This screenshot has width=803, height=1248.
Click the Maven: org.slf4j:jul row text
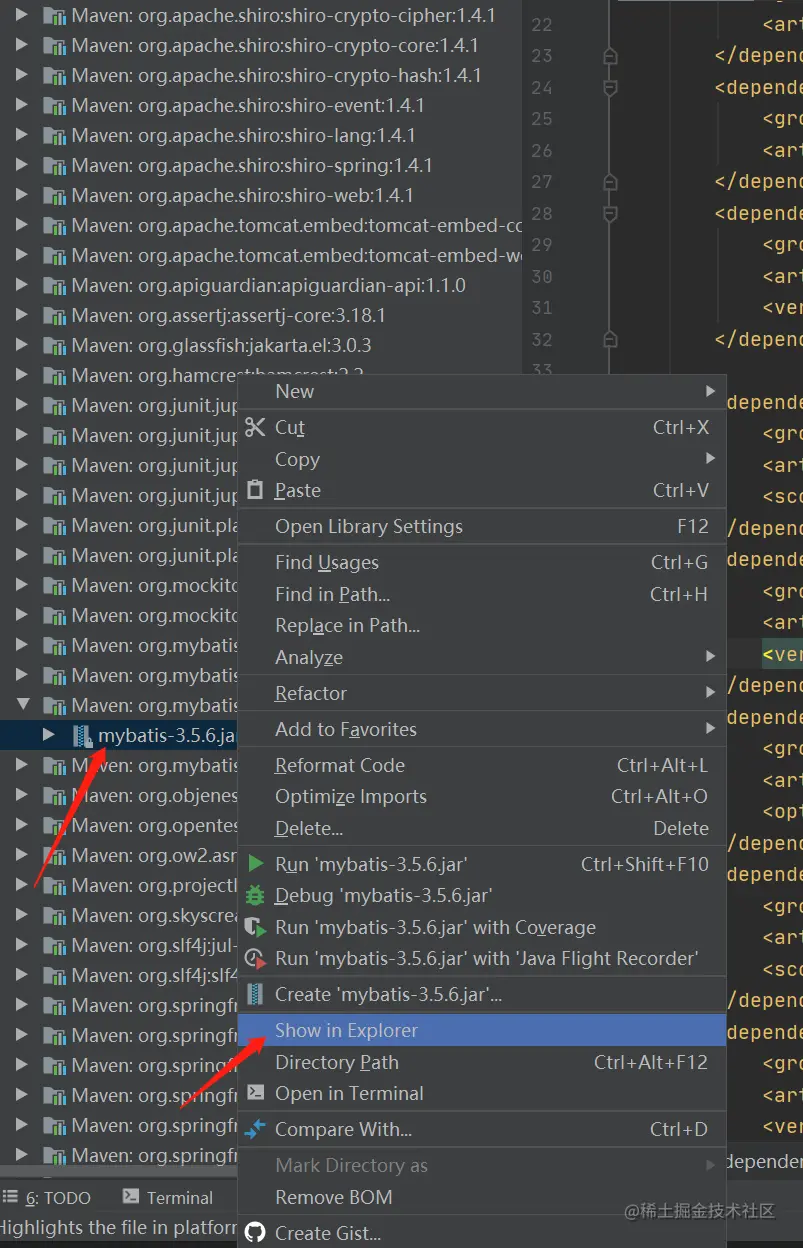click(x=155, y=946)
